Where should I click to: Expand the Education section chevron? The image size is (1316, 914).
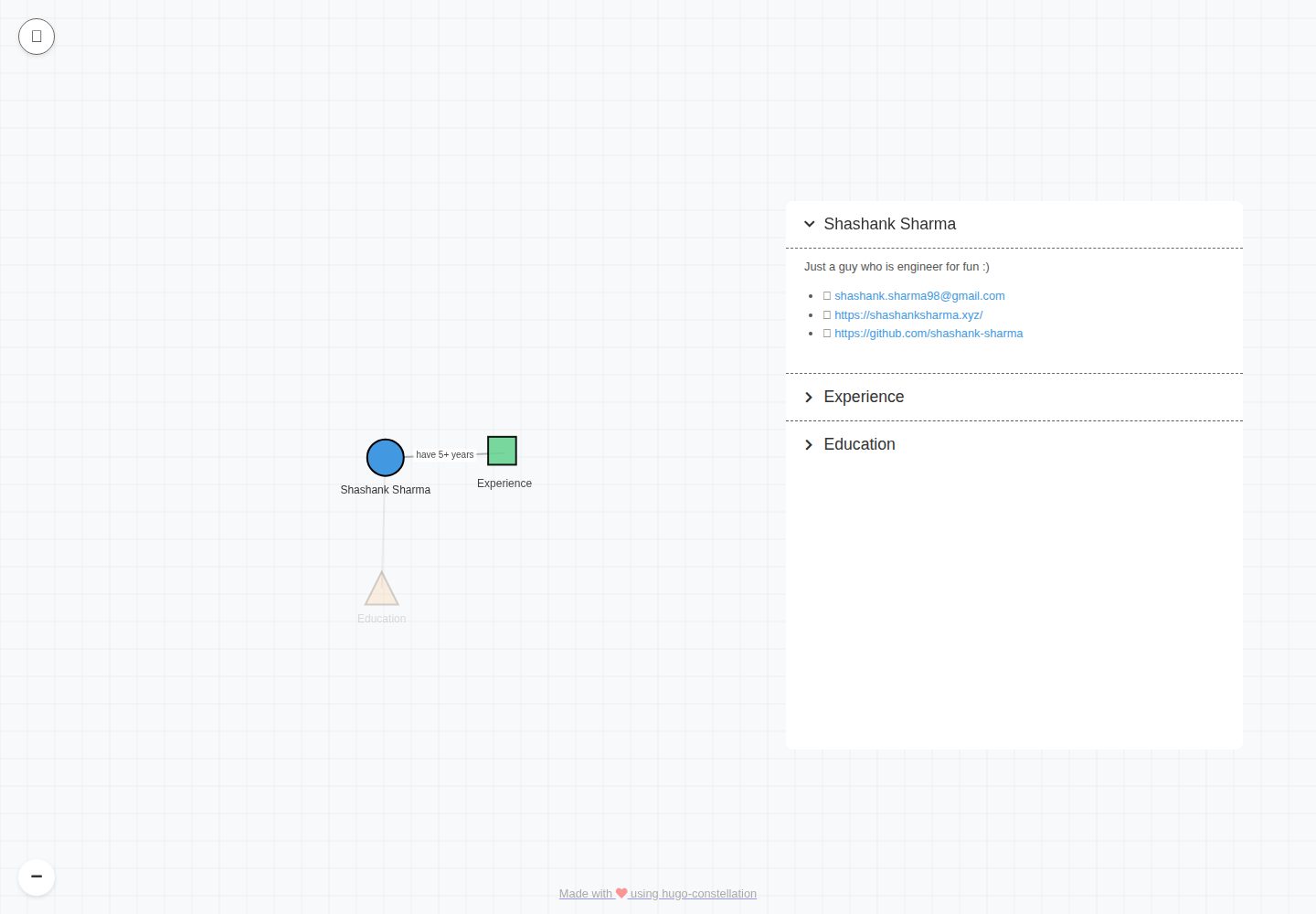coord(809,444)
